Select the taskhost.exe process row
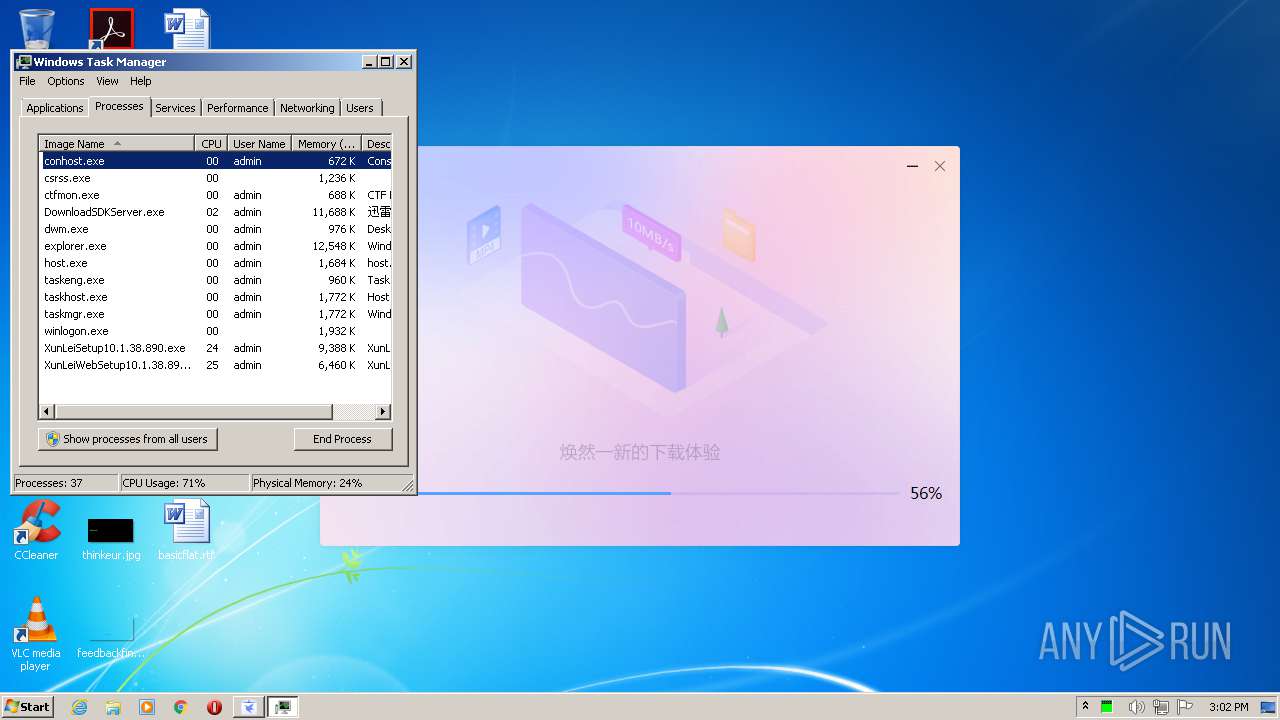 (x=216, y=297)
